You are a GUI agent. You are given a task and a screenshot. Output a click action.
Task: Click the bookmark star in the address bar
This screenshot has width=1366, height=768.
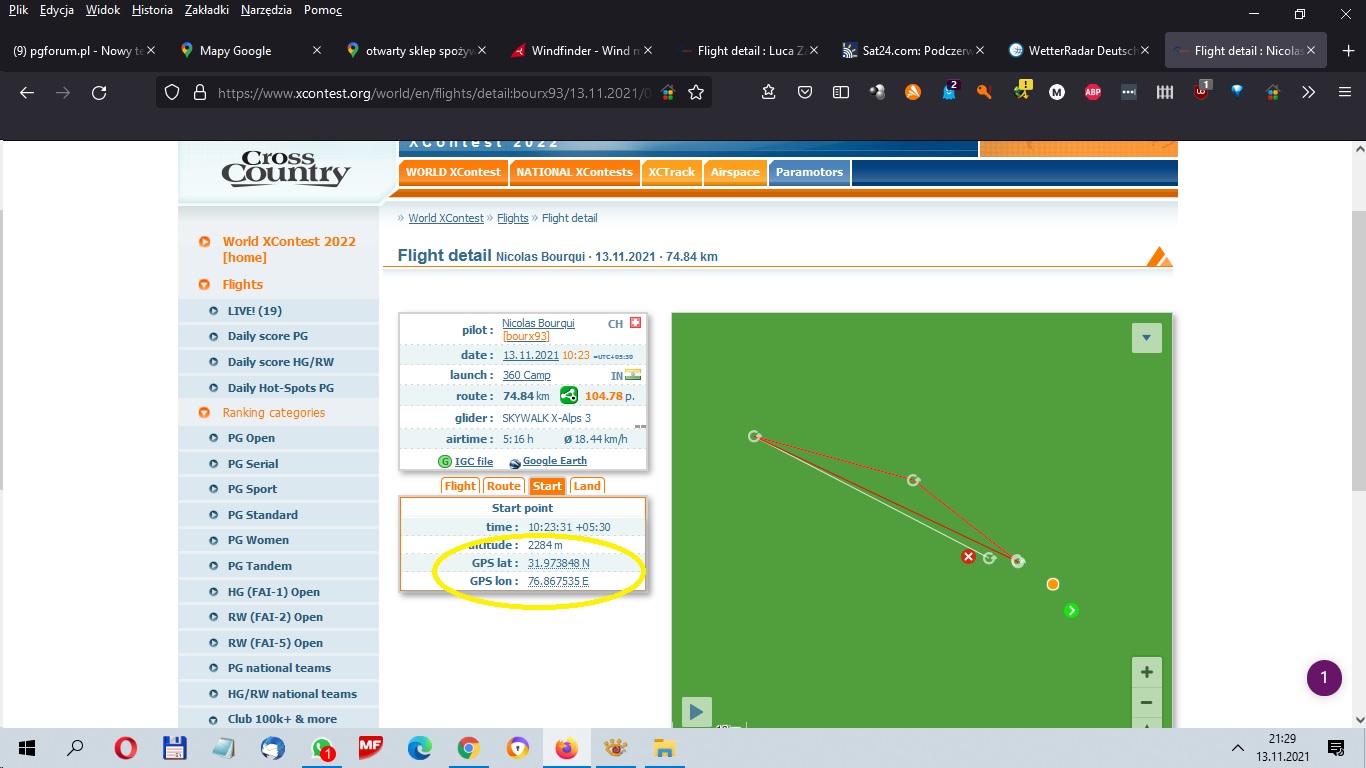coord(696,92)
